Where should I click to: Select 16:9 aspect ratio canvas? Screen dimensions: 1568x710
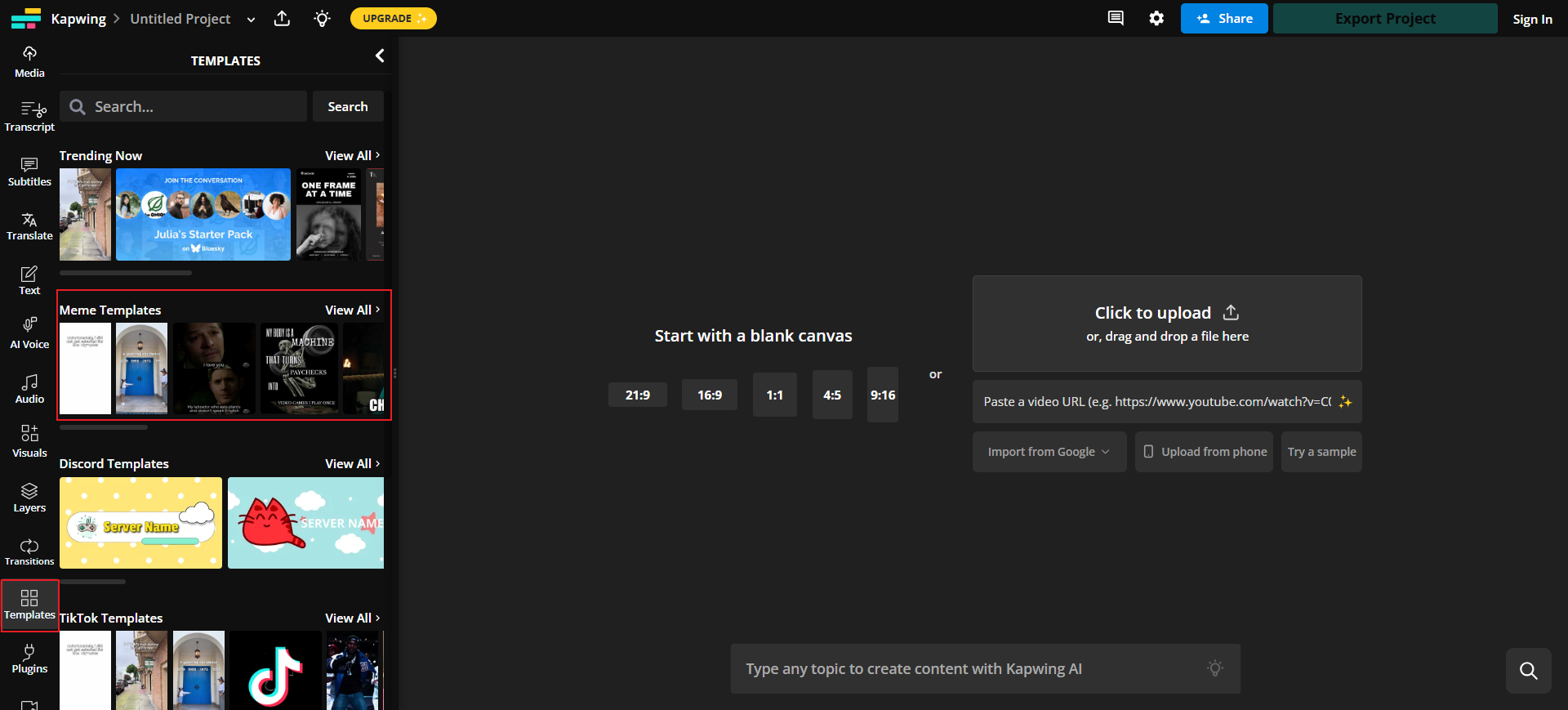(x=710, y=395)
